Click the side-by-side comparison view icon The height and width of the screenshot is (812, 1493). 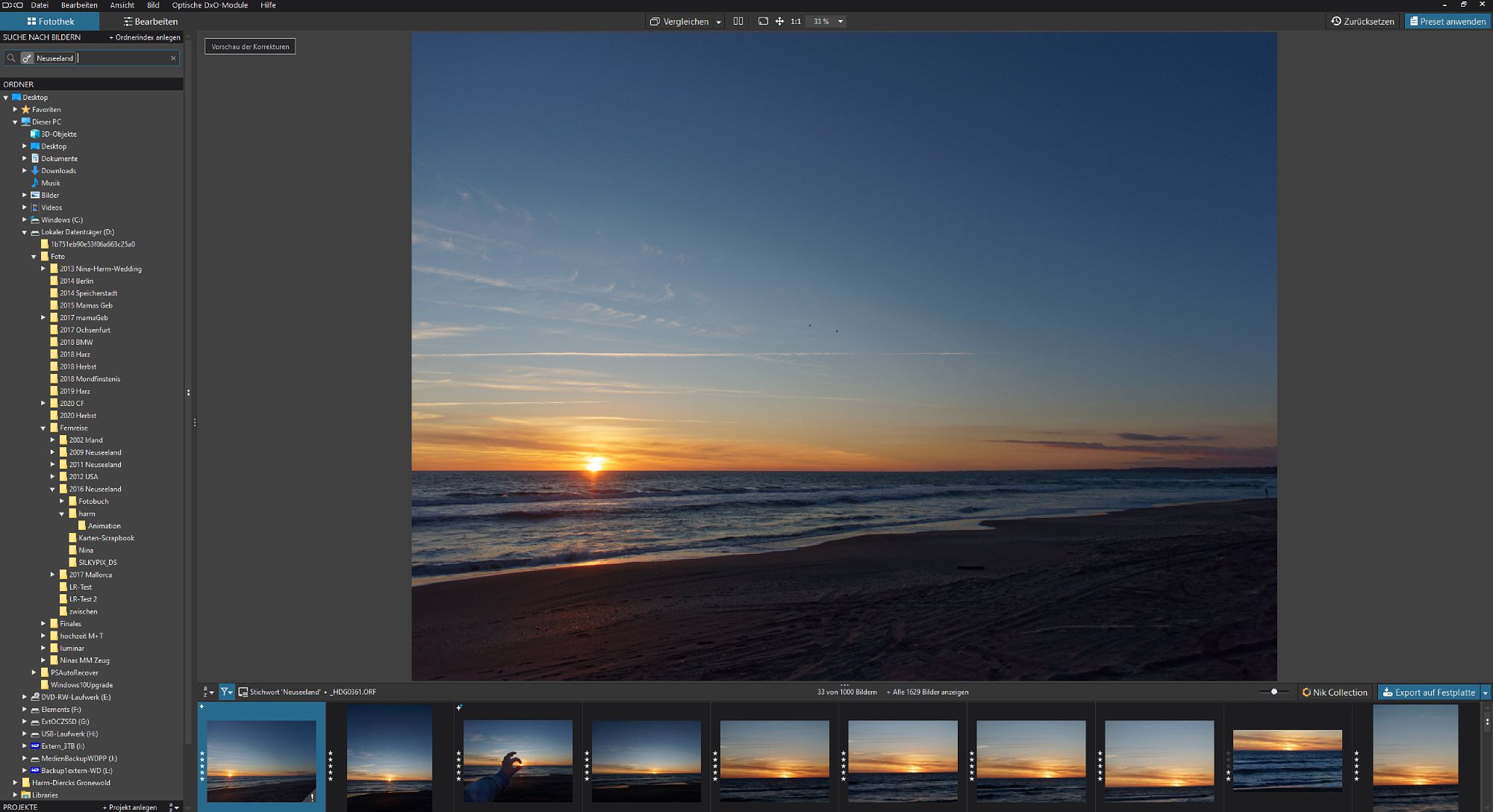click(x=738, y=22)
